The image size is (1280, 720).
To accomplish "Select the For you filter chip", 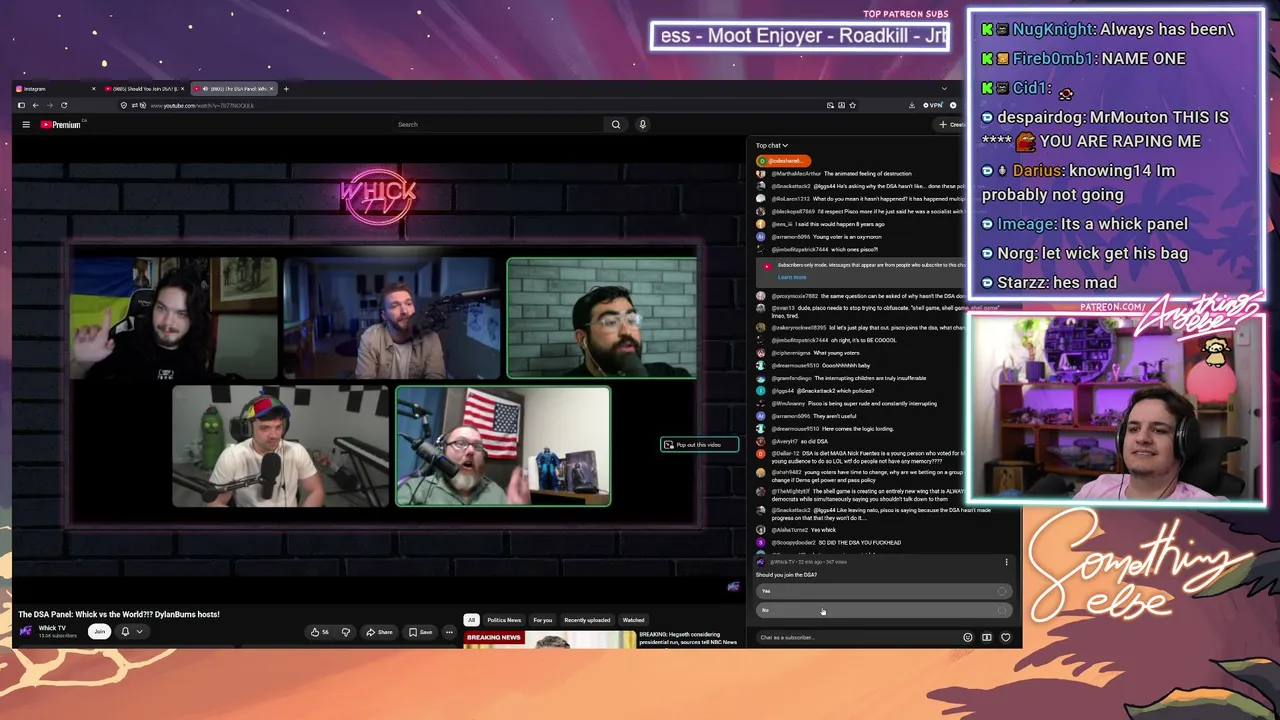I will click(x=543, y=620).
